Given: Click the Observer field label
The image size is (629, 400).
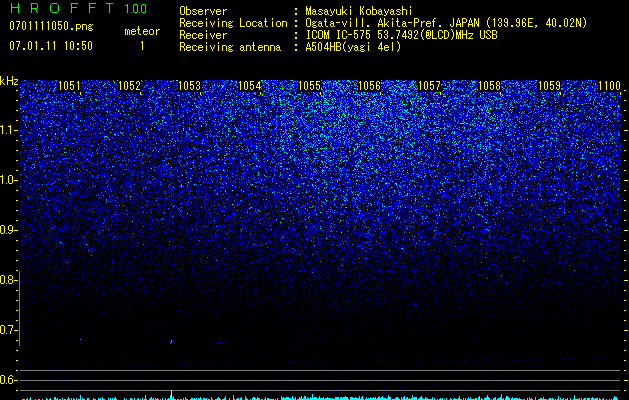Looking at the screenshot, I should [203, 11].
